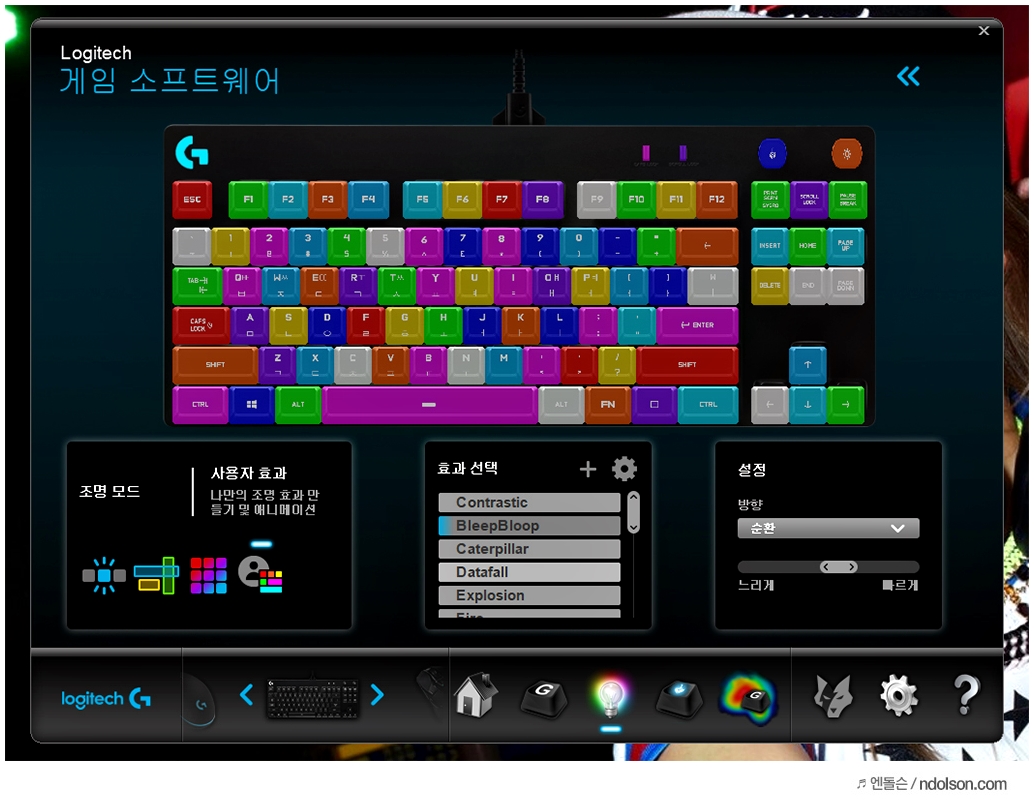Open the ARX control wolf-head icon
The width and height of the screenshot is (1034, 801).
pyautogui.click(x=832, y=696)
